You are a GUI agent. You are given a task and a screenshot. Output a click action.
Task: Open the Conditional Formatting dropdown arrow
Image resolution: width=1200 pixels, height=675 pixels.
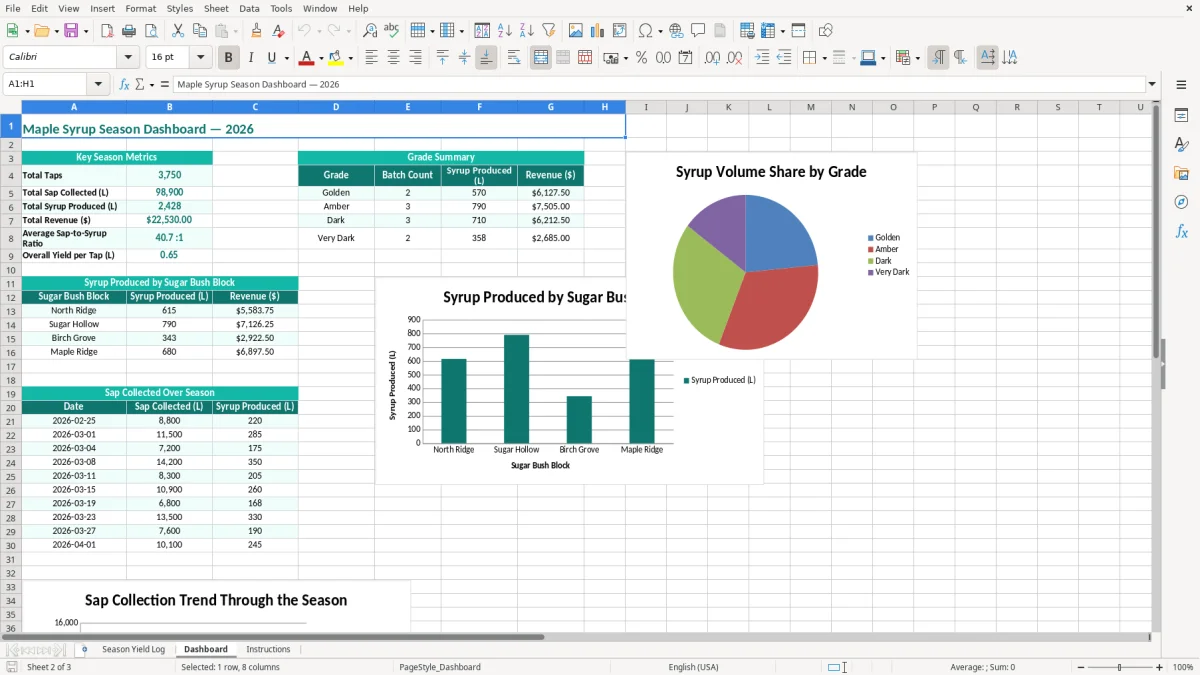[917, 58]
